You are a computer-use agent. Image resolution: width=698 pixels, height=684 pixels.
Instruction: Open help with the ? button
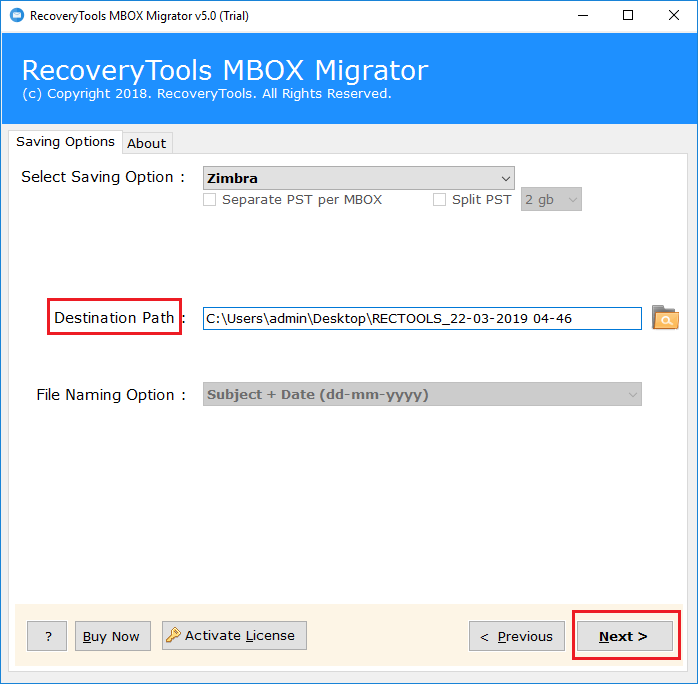click(x=47, y=636)
